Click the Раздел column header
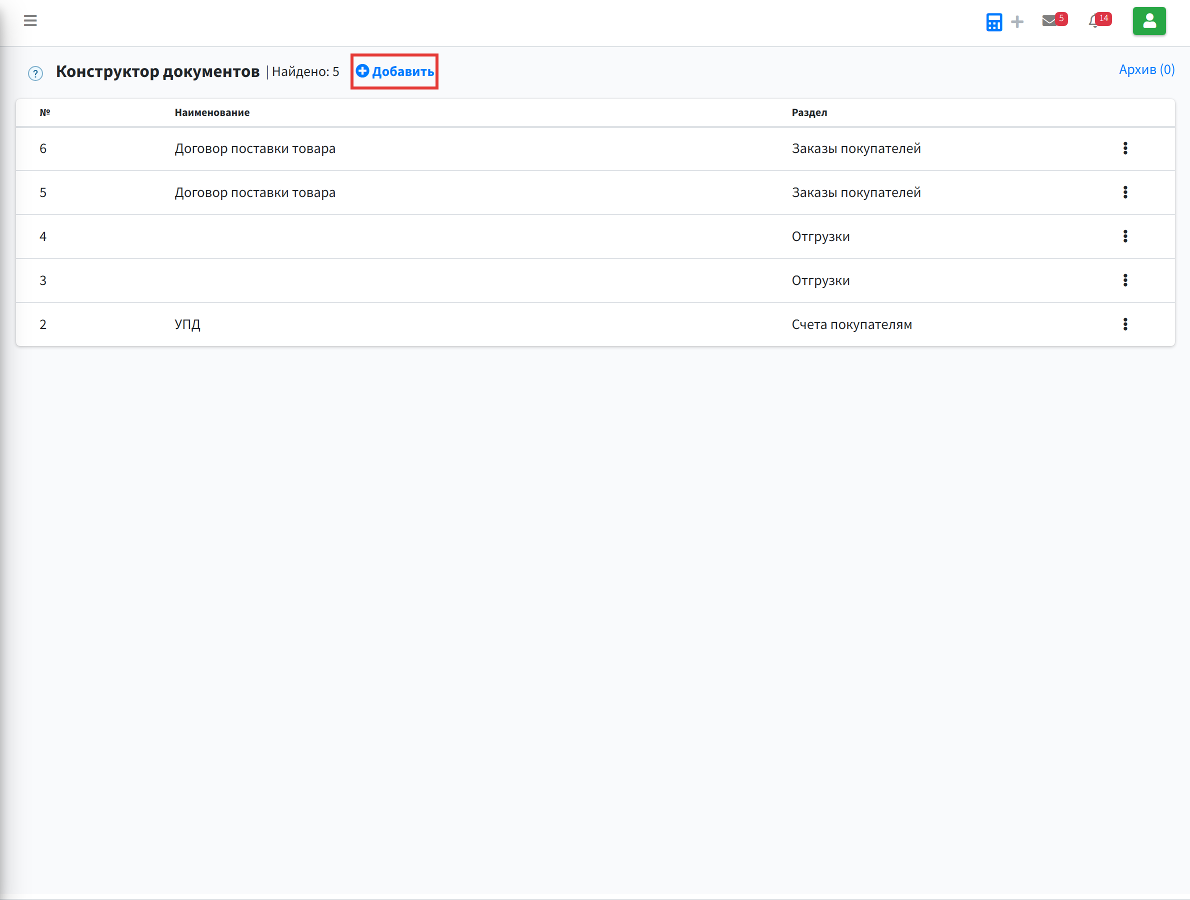This screenshot has width=1190, height=900. click(x=809, y=112)
